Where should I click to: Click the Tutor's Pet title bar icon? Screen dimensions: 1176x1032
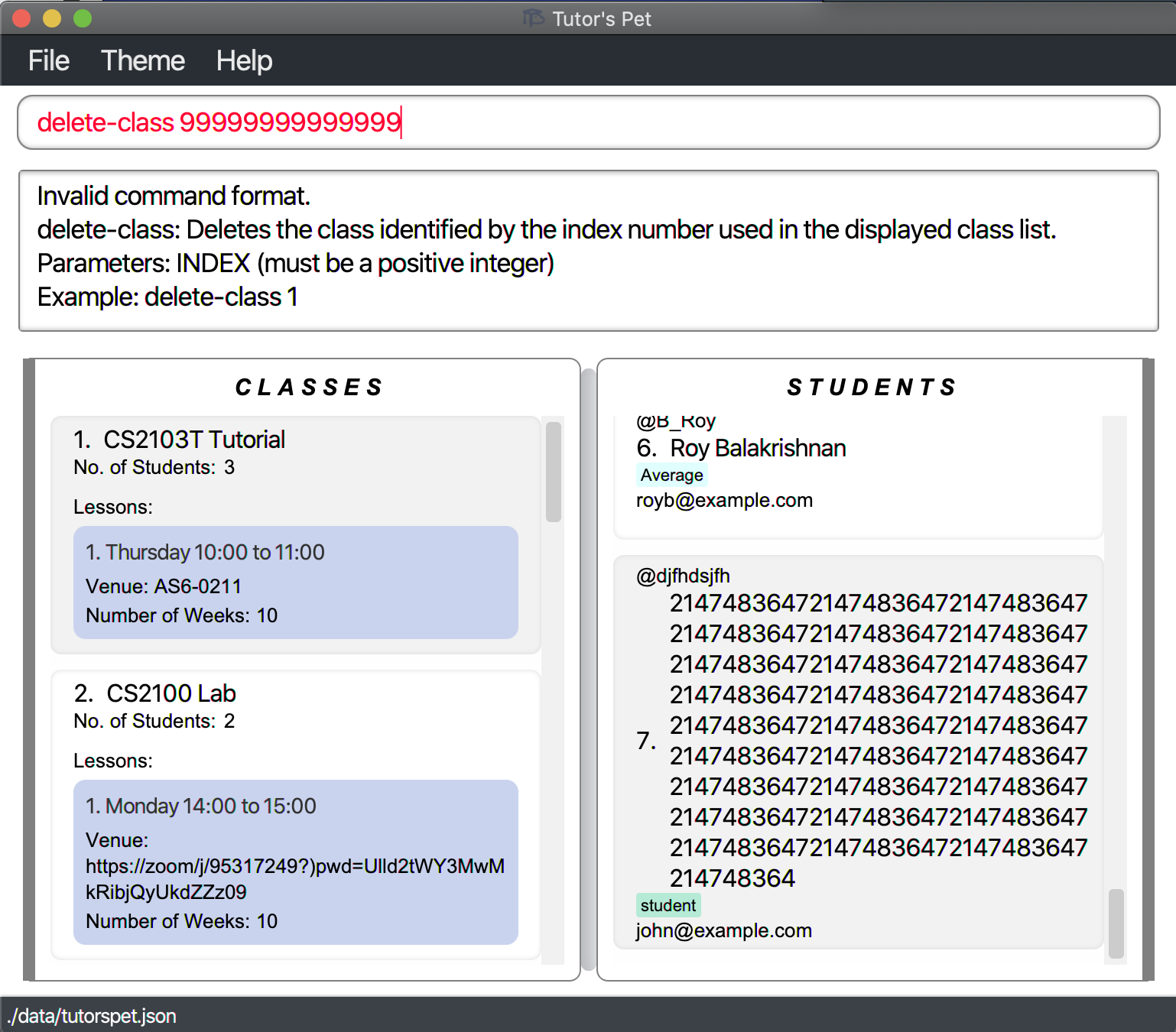tap(533, 18)
